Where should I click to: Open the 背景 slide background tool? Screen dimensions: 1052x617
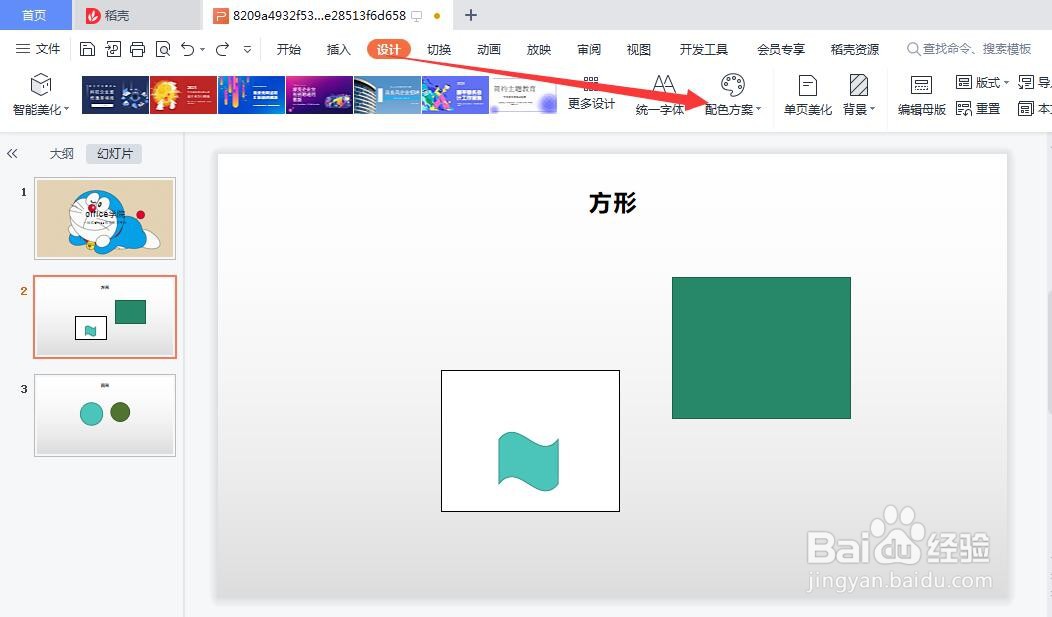[856, 95]
